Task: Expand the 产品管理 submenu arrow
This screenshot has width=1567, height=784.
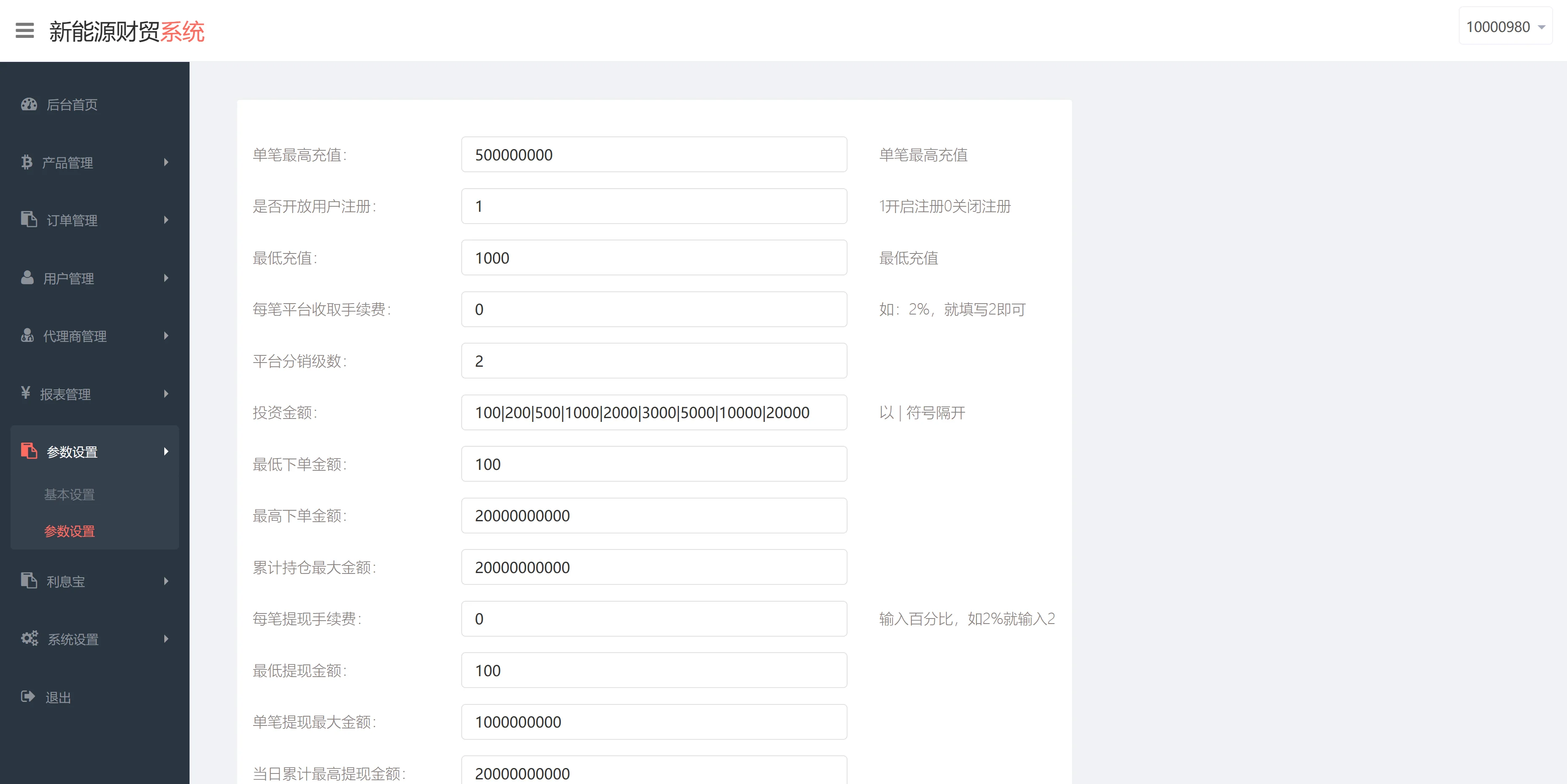Action: point(166,163)
